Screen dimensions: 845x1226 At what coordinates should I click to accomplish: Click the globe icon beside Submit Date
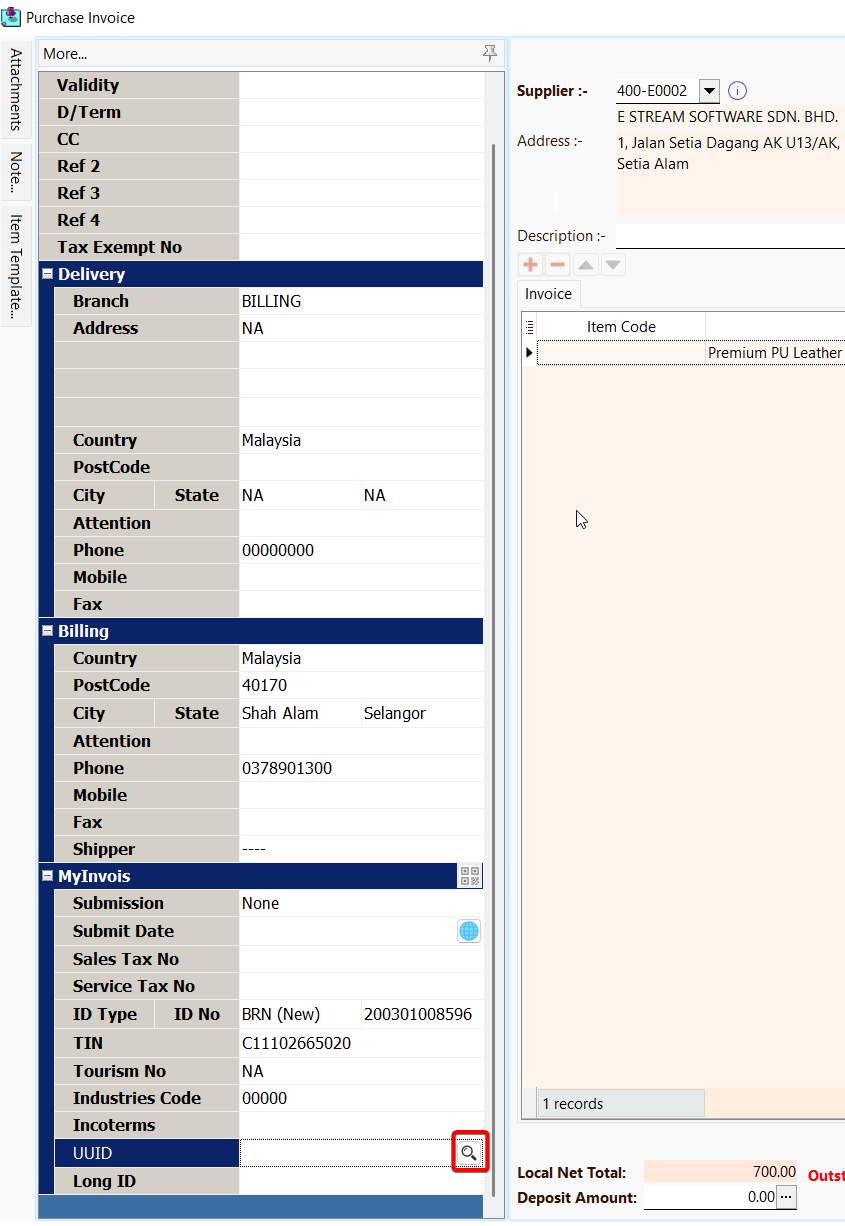[x=469, y=931]
